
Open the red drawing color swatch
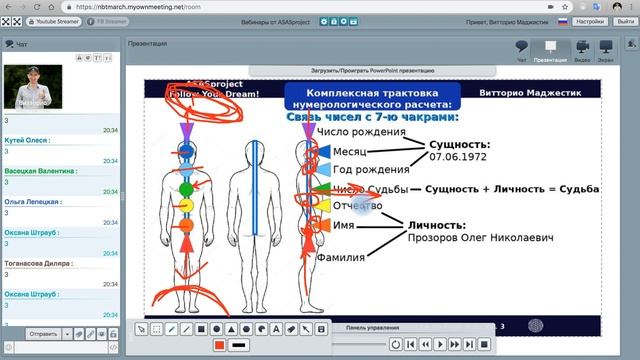coord(220,345)
